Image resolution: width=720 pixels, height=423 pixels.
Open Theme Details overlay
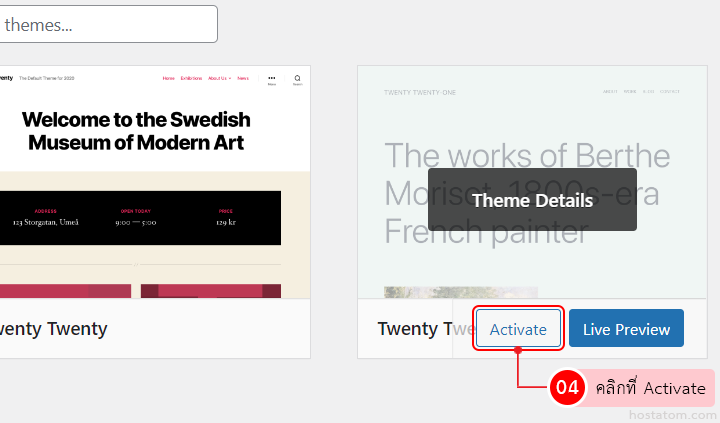point(532,200)
